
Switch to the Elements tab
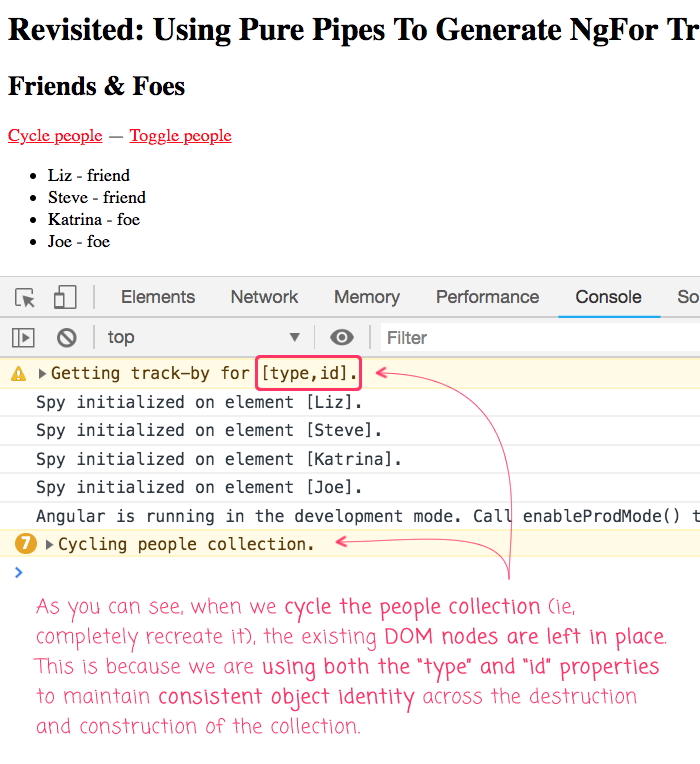[158, 297]
